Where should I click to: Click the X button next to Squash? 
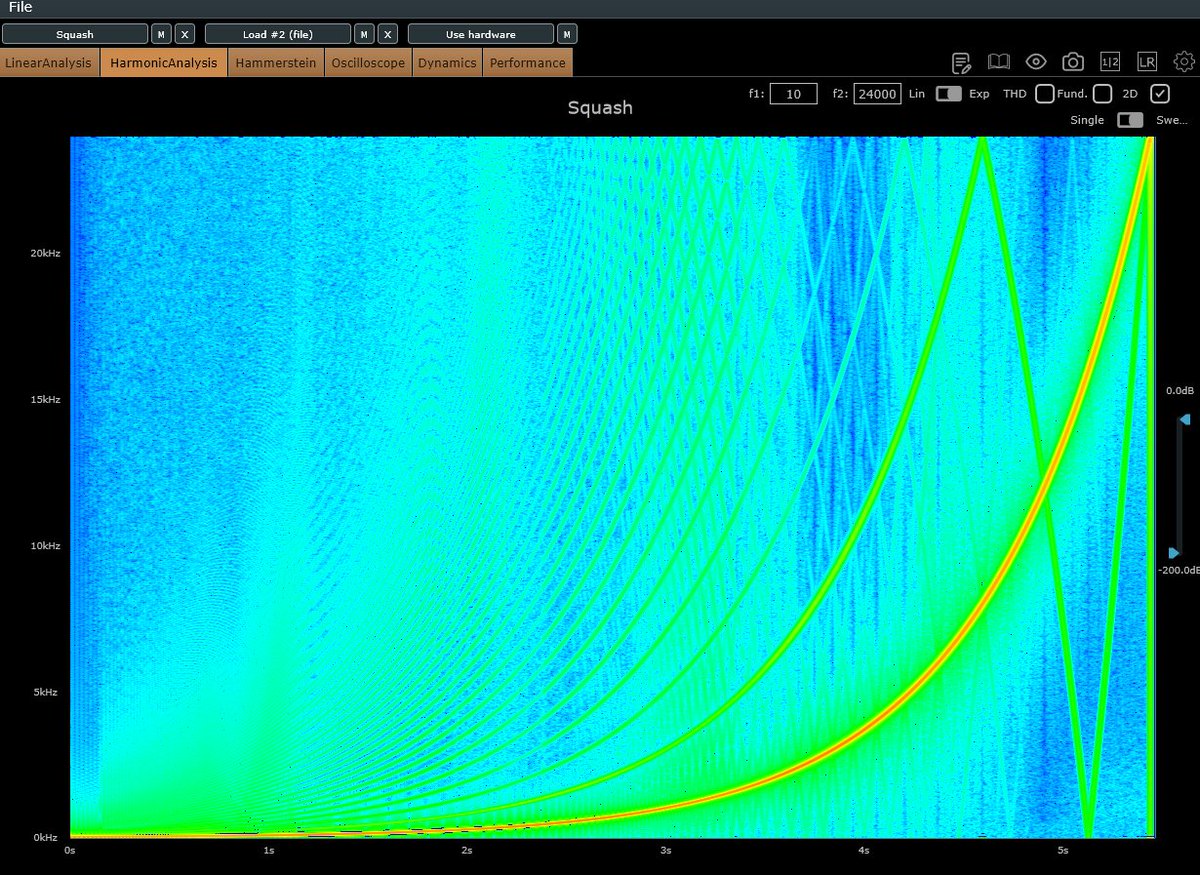[x=185, y=34]
